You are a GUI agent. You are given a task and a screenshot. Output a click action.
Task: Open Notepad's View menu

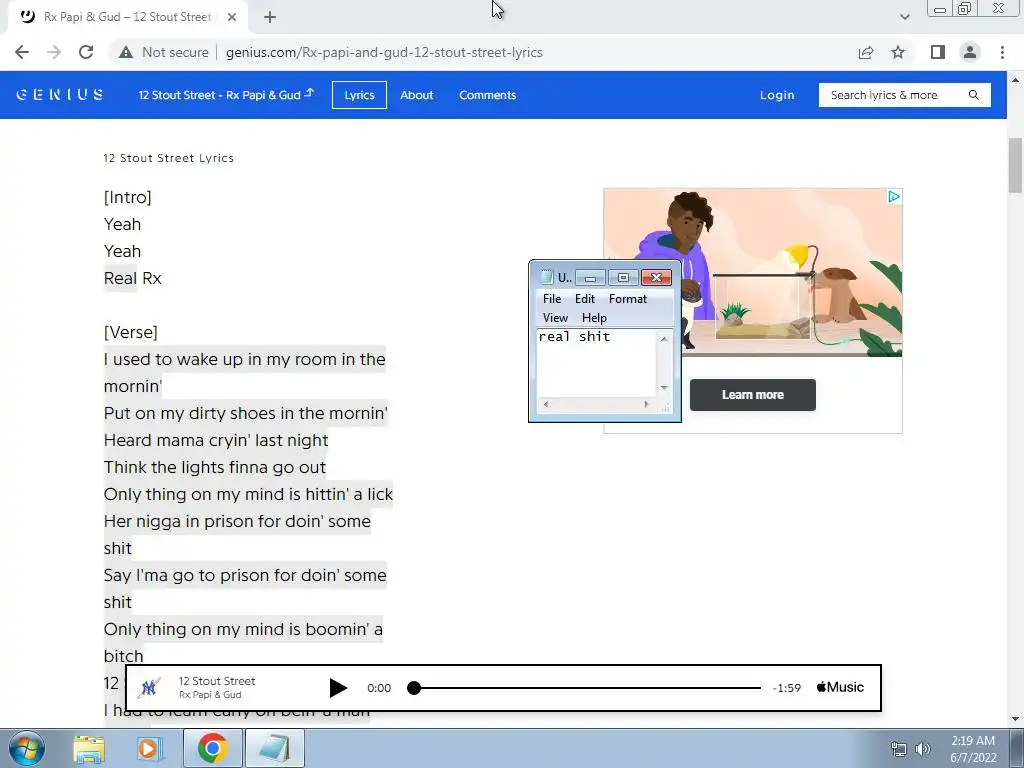click(555, 317)
